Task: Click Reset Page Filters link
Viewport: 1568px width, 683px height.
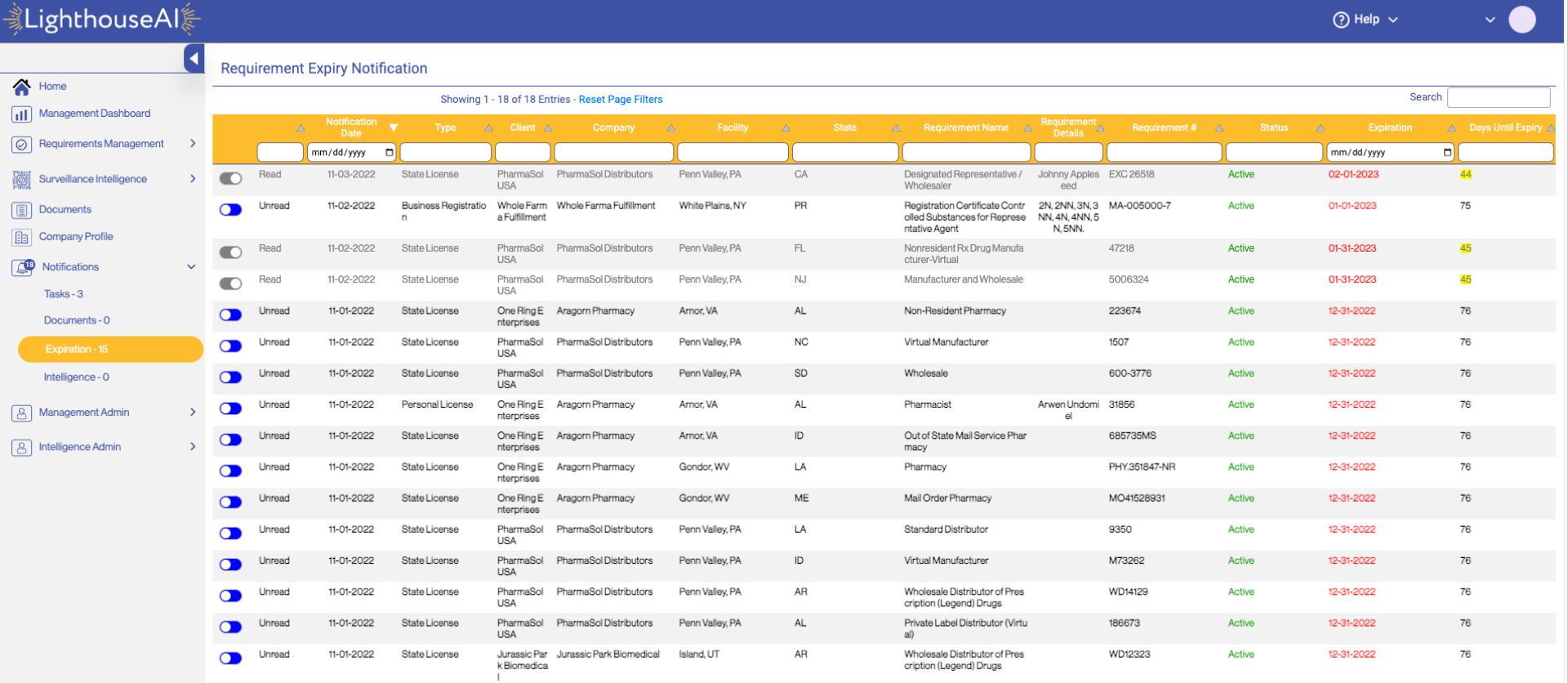Action: pos(621,100)
